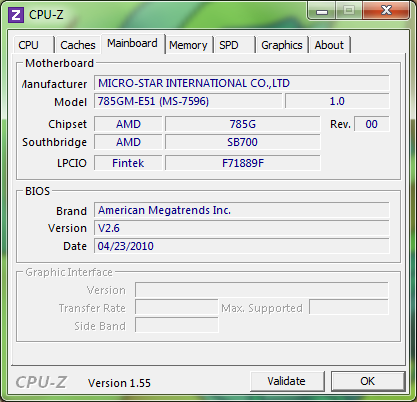
Task: Click the Motherboard group heading
Action: 60,63
